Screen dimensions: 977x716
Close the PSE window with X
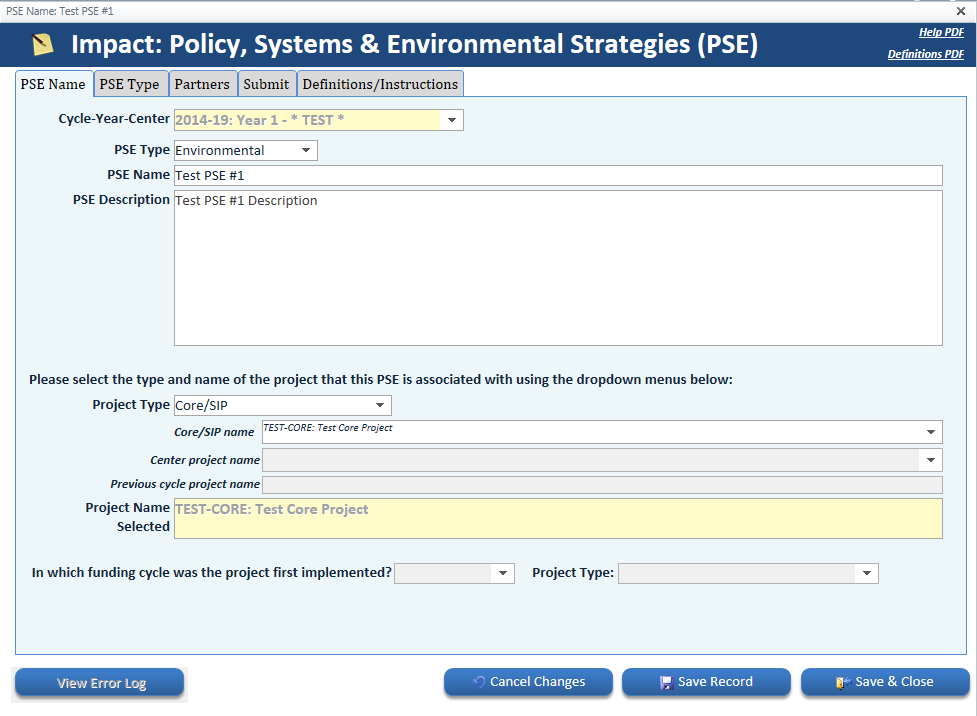pos(961,11)
